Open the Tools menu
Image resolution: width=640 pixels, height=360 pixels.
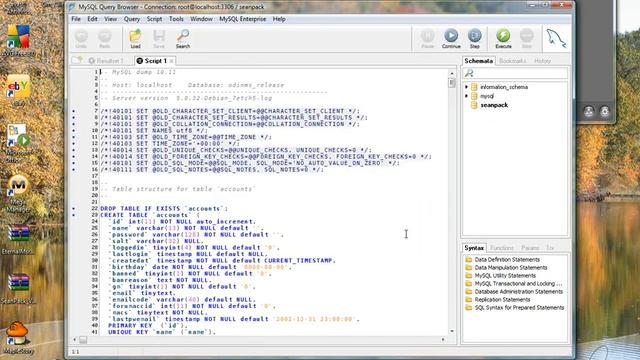(x=176, y=19)
